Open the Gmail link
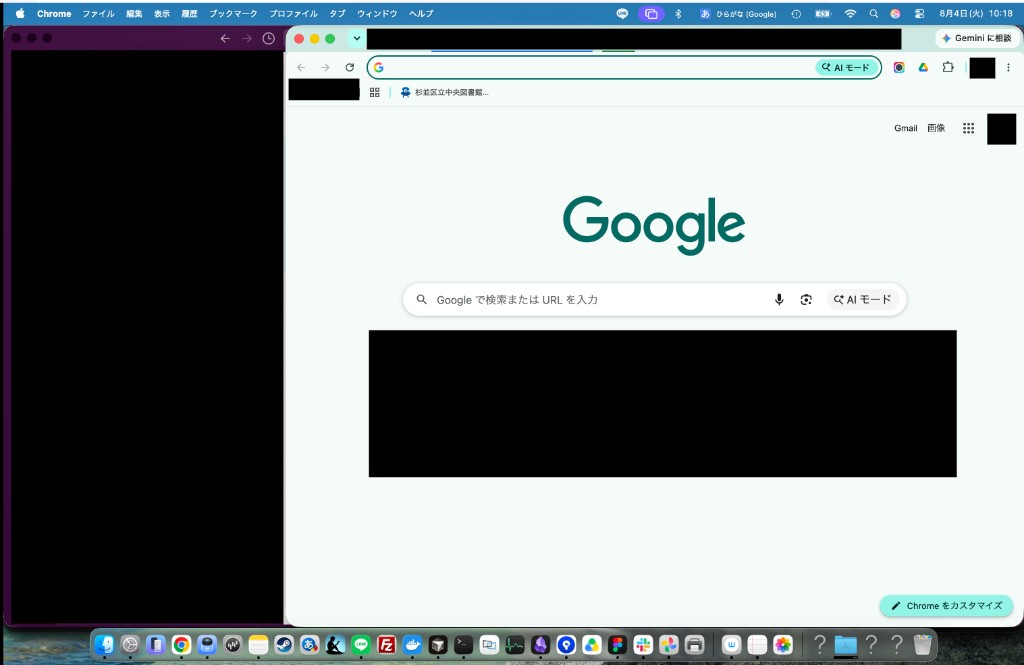 (x=905, y=128)
